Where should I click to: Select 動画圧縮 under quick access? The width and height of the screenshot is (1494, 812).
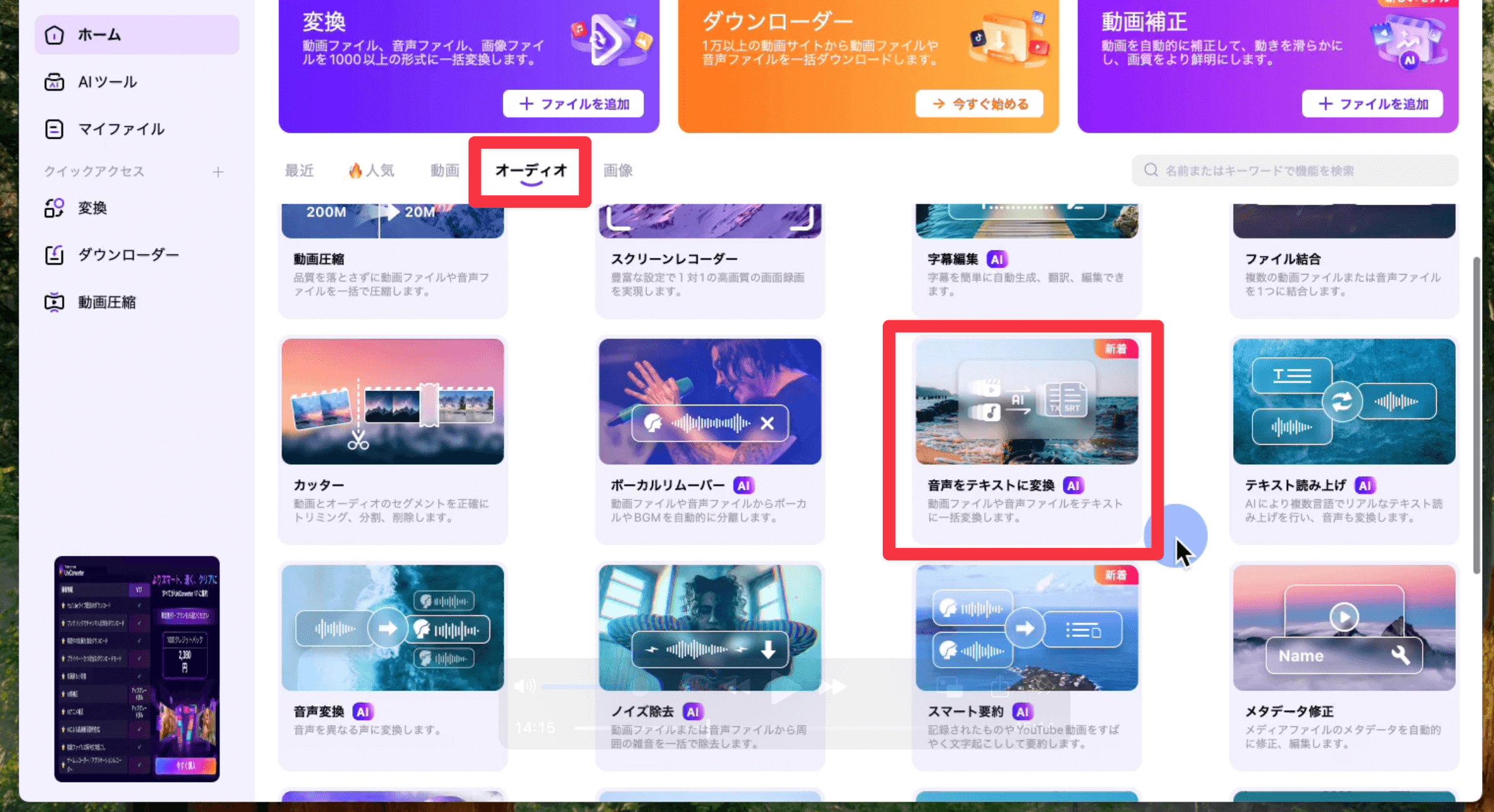106,302
